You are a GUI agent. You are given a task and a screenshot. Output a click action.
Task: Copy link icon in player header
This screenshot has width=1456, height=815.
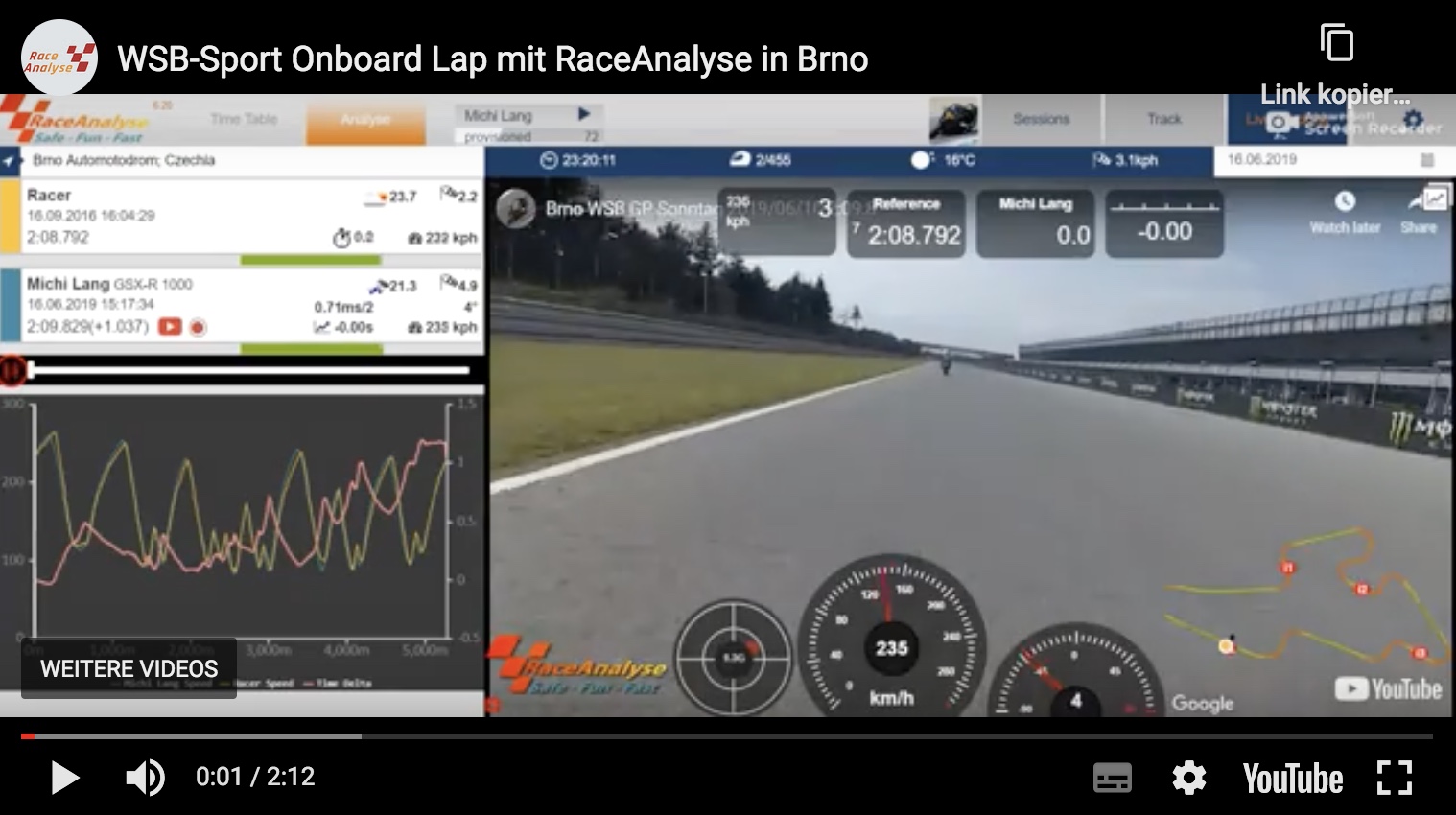tap(1336, 43)
